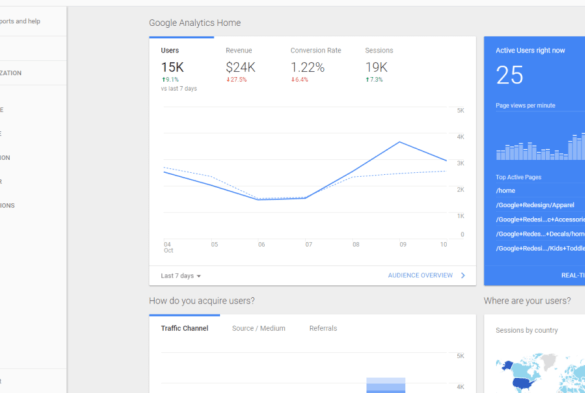This screenshot has width=585, height=393.
Task: Click the Sessions value 19K
Action: click(x=376, y=68)
